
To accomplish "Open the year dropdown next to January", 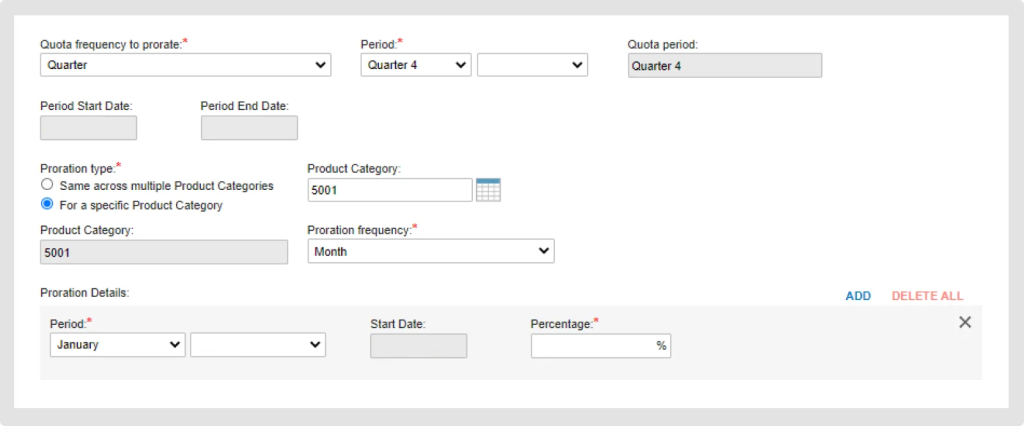I will click(257, 345).
